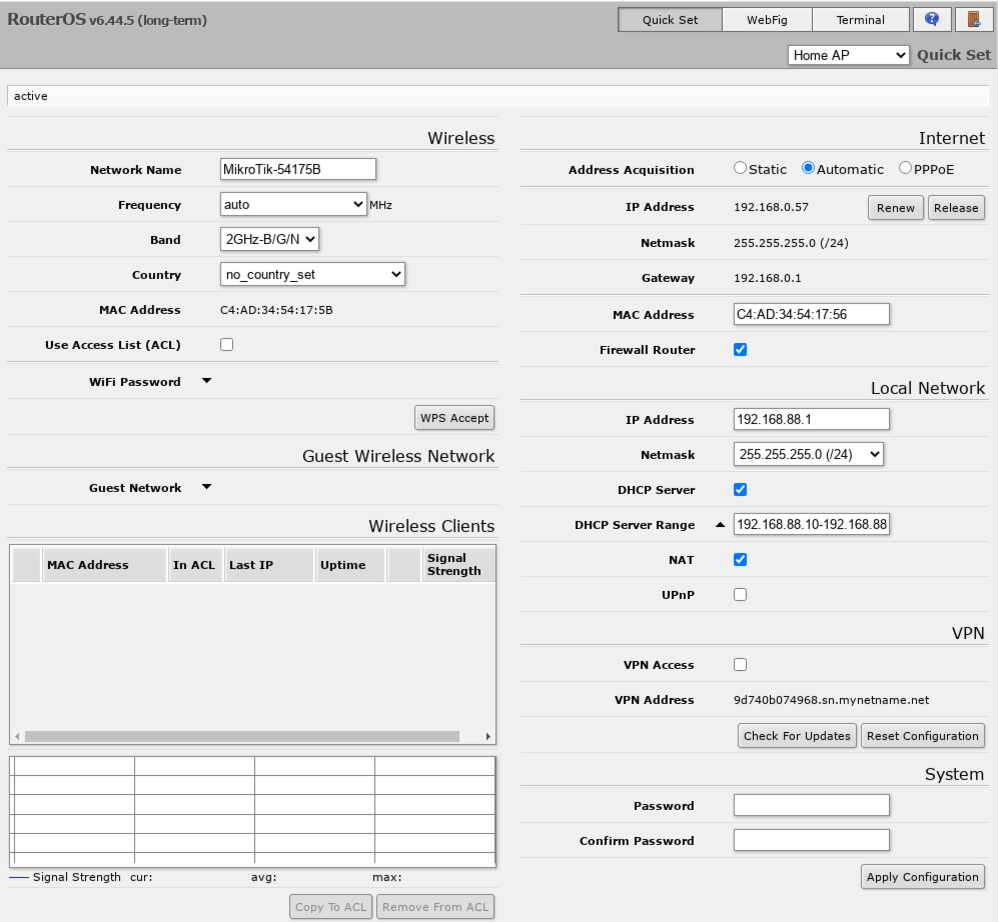Toggle the NAT checkbox
Screen dimensions: 998x922
point(740,559)
